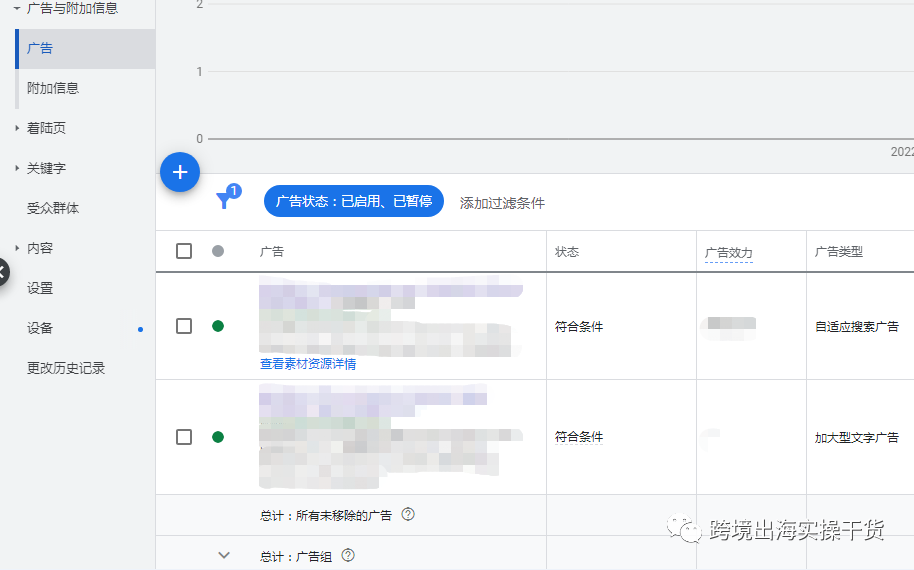914x570 pixels.
Task: Collapse the side navigation with the dark arrow button
Action: tap(2, 272)
